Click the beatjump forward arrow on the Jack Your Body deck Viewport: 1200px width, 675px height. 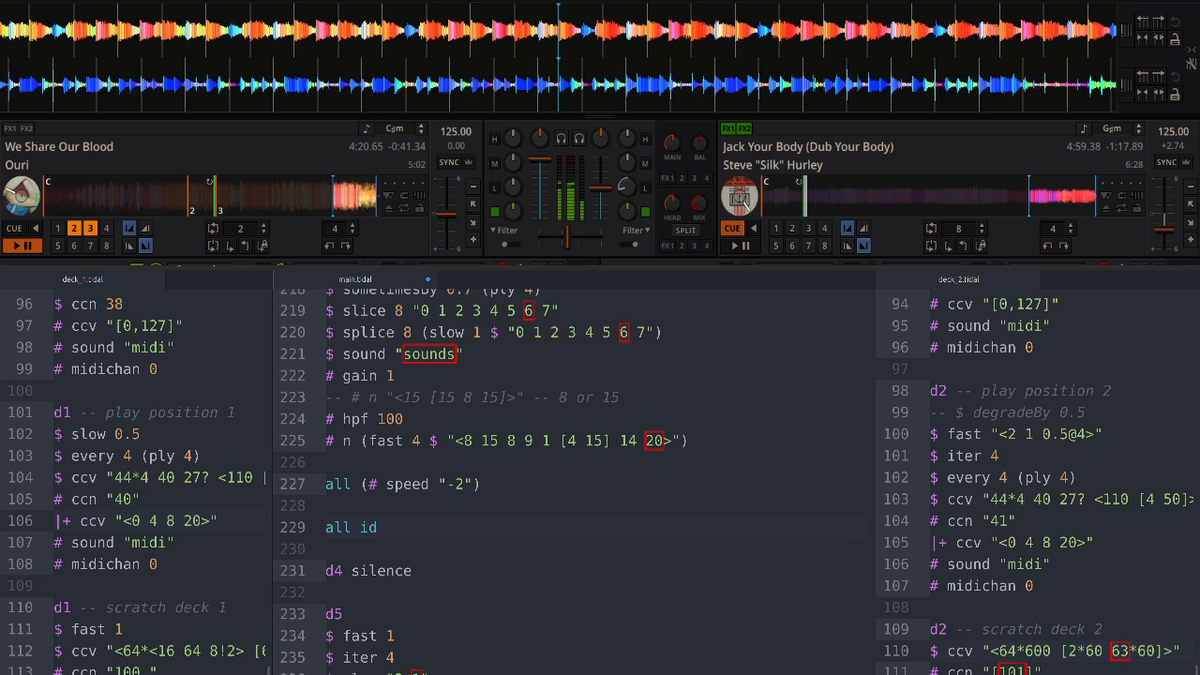pos(1064,246)
